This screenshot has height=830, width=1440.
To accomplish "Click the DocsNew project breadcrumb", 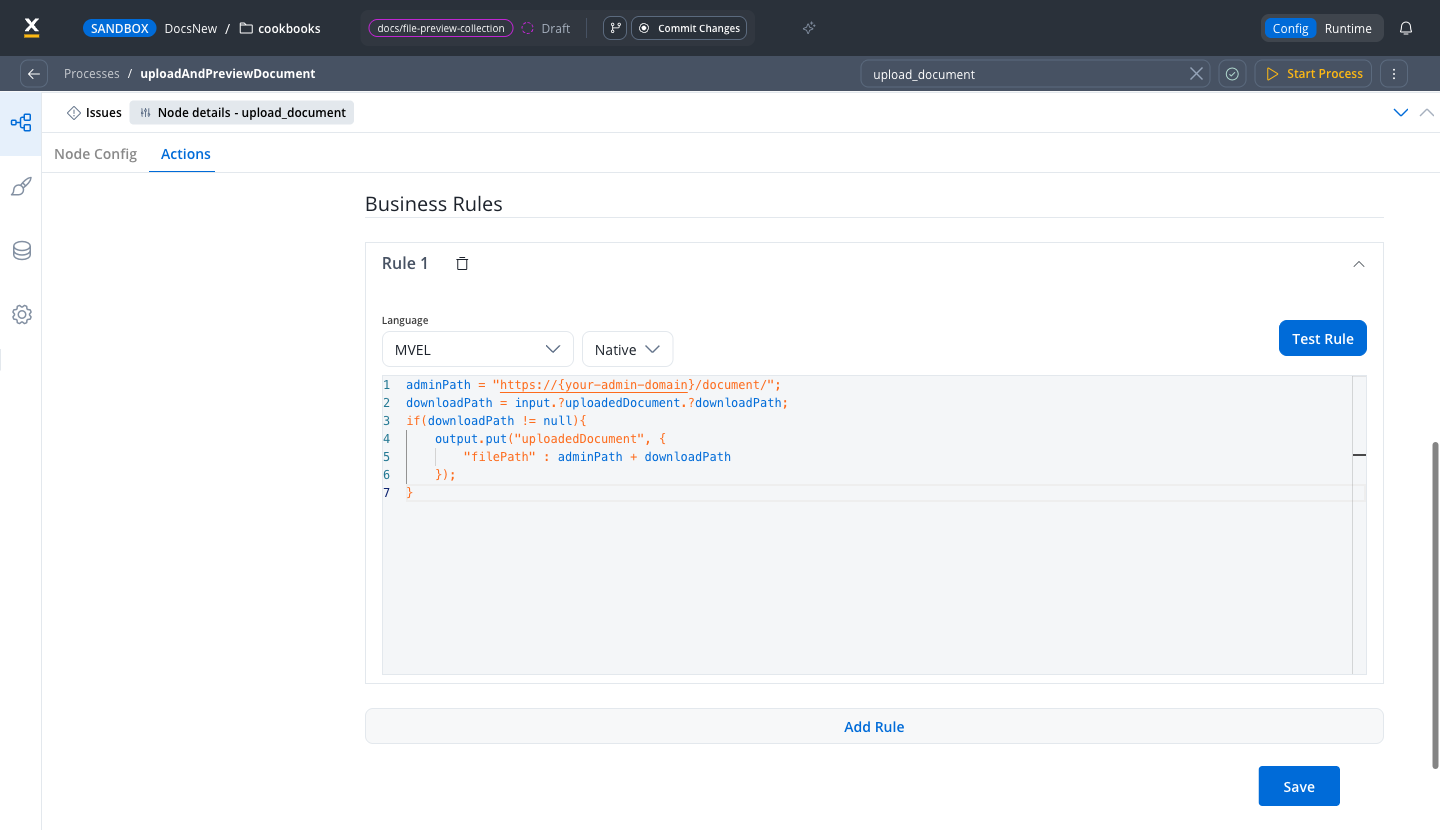I will tap(191, 28).
